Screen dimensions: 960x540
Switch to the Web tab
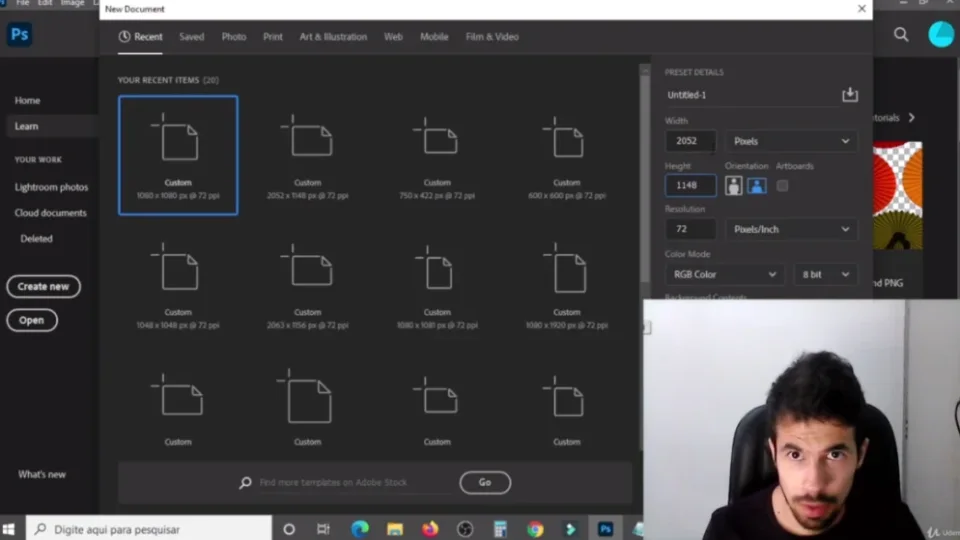pos(393,37)
